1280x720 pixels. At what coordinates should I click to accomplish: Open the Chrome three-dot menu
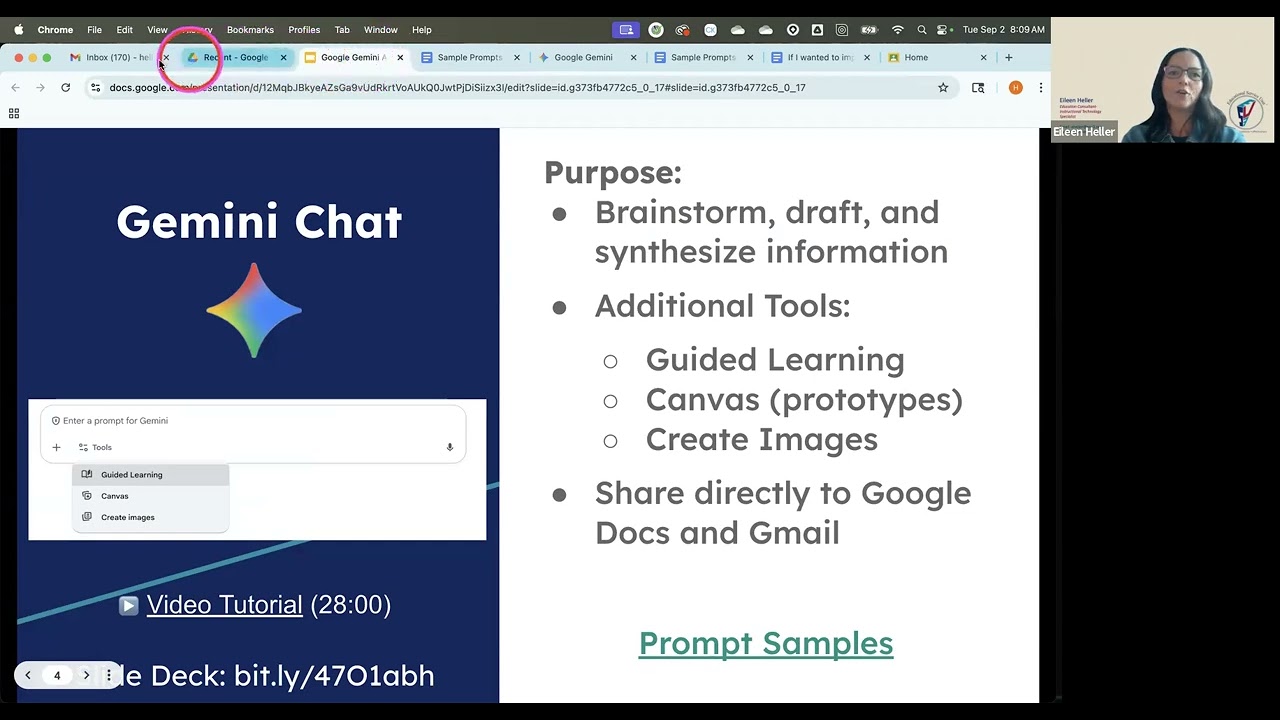click(1041, 88)
